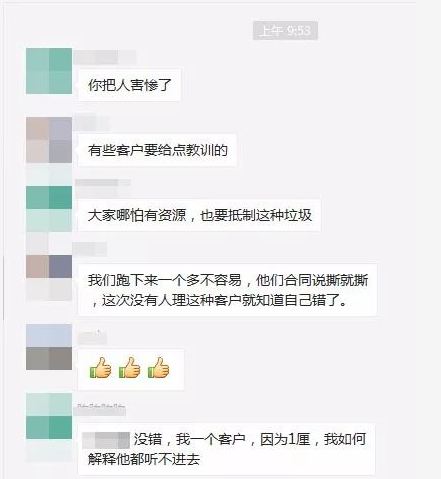The width and height of the screenshot is (441, 479).
Task: Click the 上午 9:53 timestamp label
Action: (x=285, y=31)
